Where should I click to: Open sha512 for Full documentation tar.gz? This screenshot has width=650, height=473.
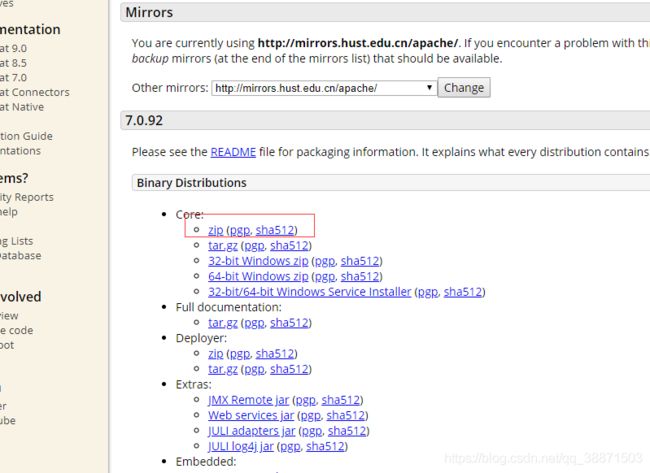coord(289,323)
